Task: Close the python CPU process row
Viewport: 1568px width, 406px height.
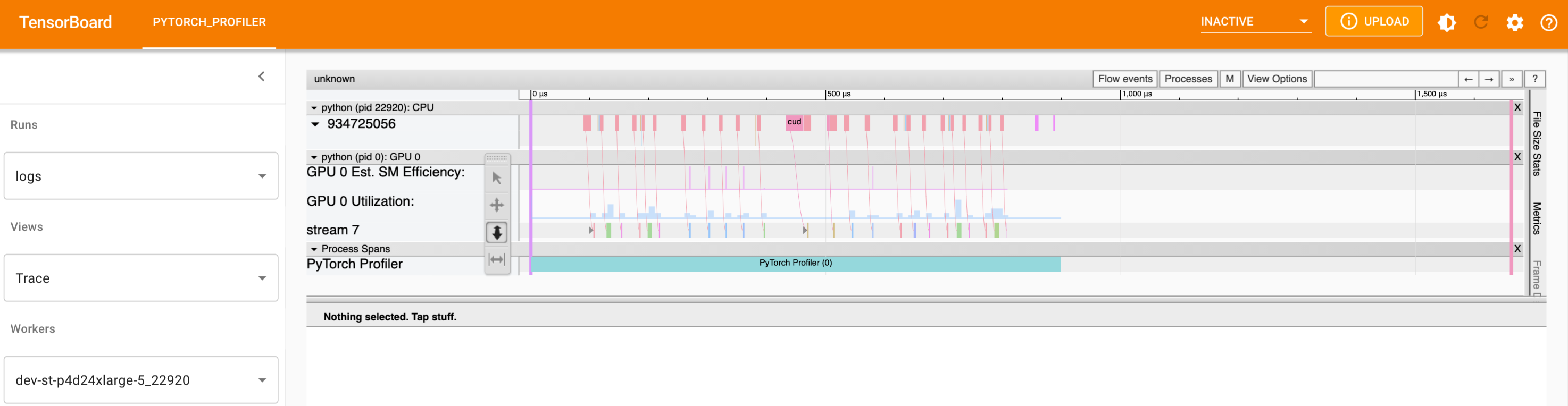Action: click(x=1517, y=107)
